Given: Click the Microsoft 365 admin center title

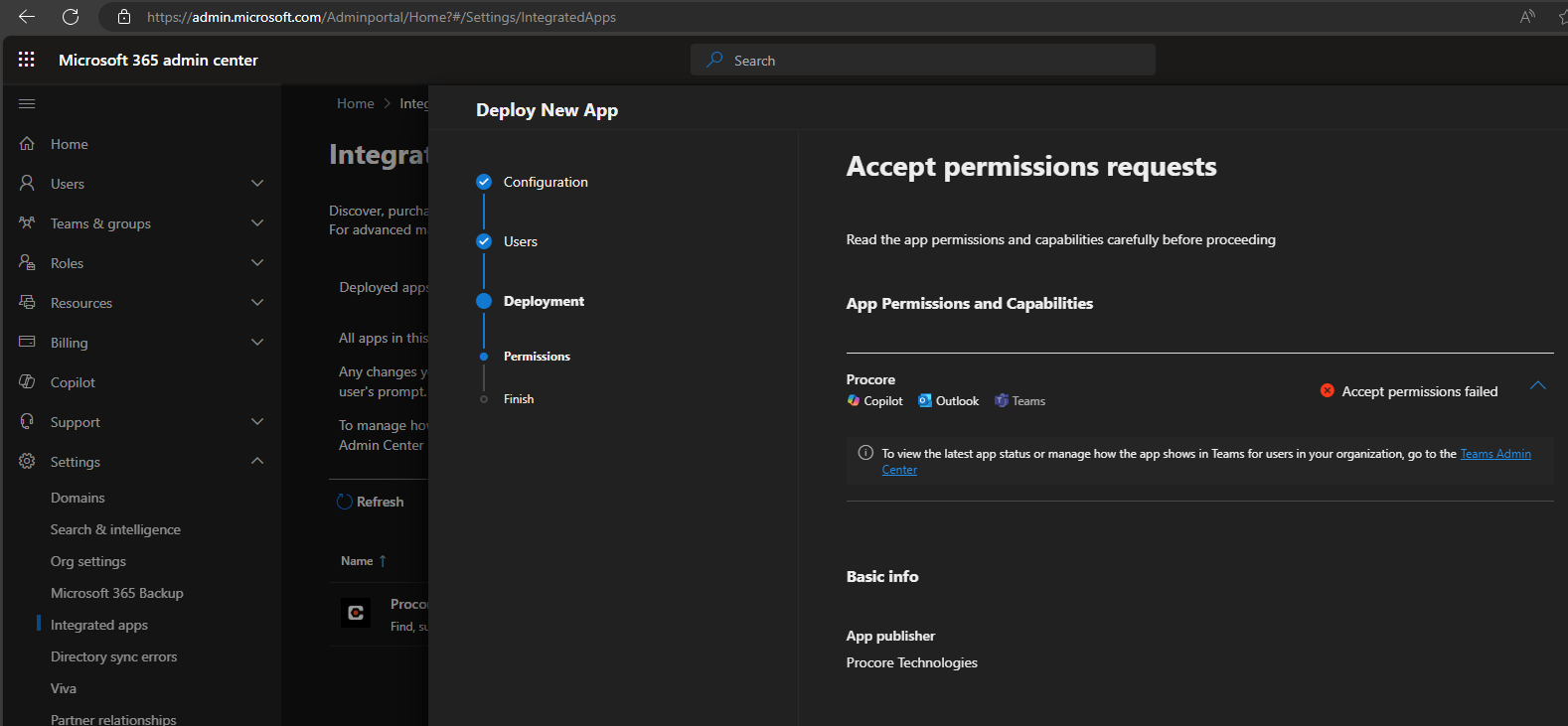Looking at the screenshot, I should click(158, 60).
